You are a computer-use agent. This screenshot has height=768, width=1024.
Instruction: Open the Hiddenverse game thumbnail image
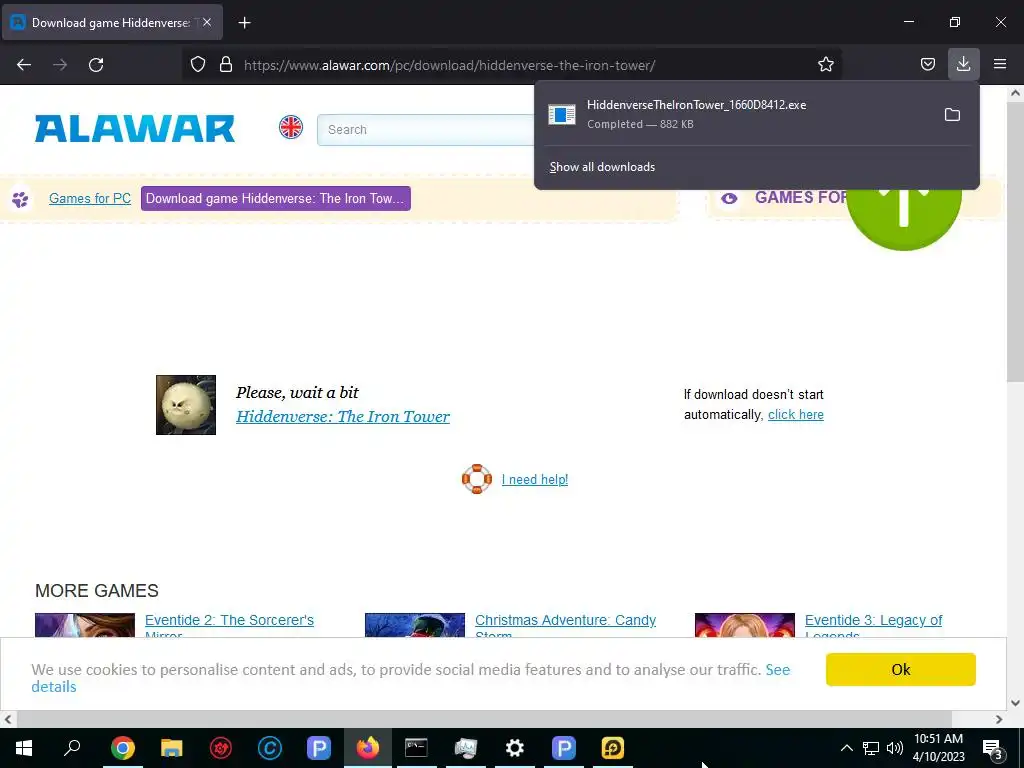pyautogui.click(x=185, y=405)
